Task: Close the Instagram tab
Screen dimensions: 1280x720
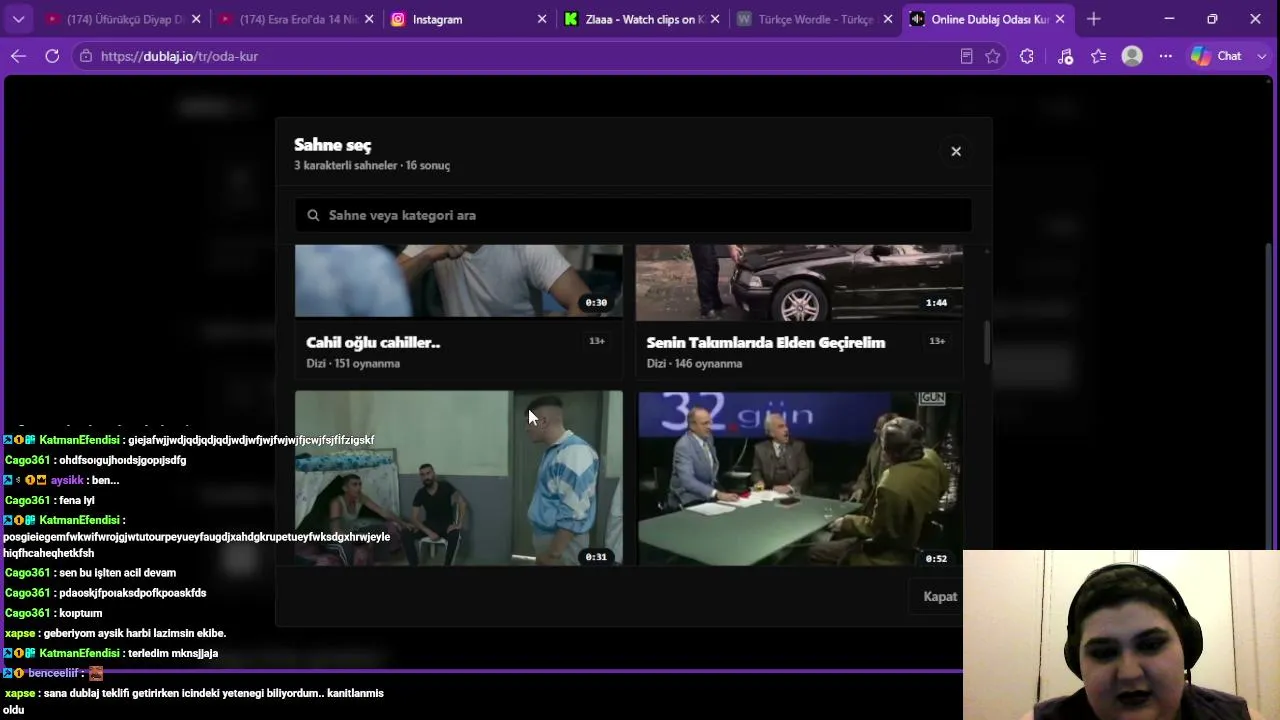Action: pos(542,19)
